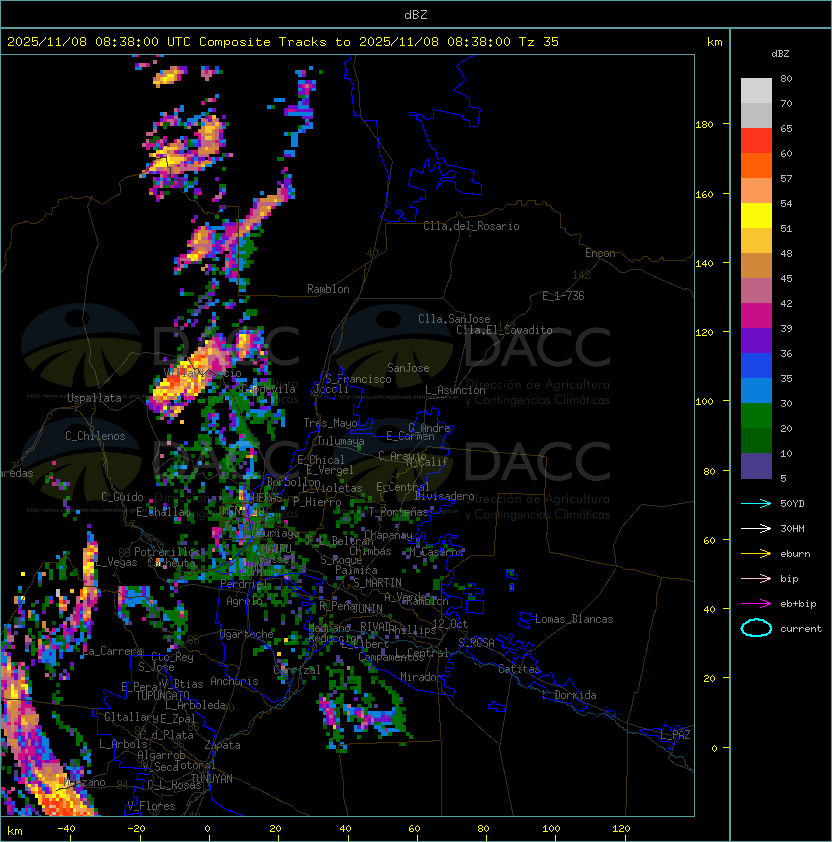832x842 pixels.
Task: Click the 'Catitas' map label
Action: (519, 669)
